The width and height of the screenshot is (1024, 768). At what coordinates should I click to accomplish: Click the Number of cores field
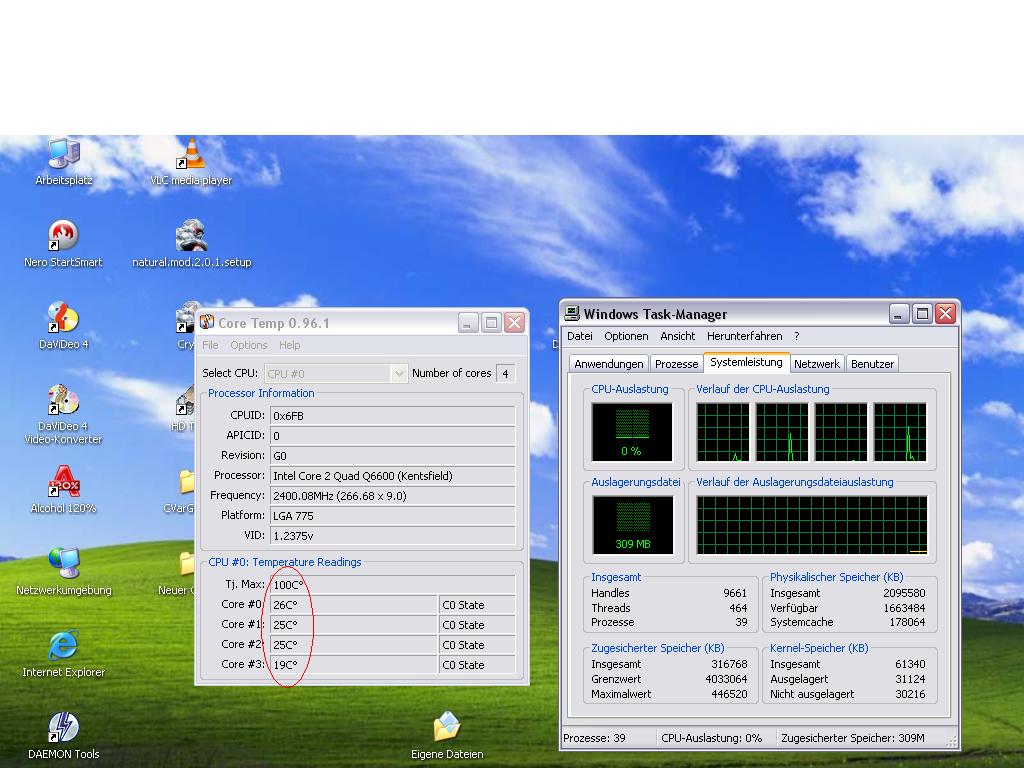click(505, 374)
